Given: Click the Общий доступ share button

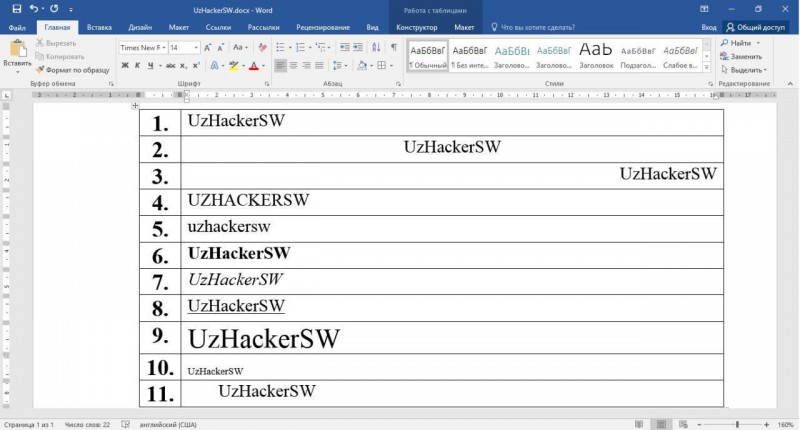Looking at the screenshot, I should click(756, 28).
